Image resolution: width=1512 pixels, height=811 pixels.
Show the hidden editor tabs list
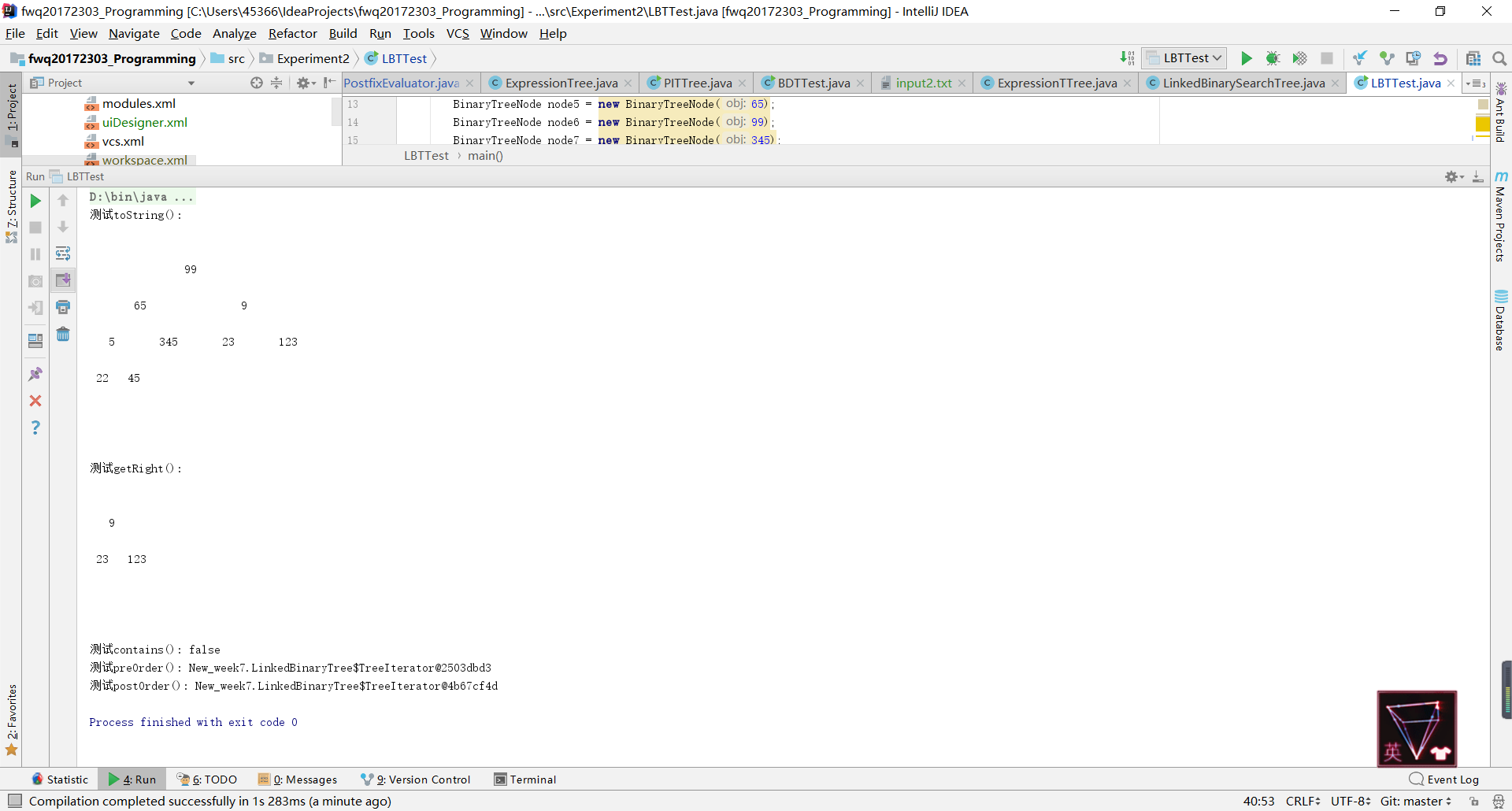[1475, 83]
